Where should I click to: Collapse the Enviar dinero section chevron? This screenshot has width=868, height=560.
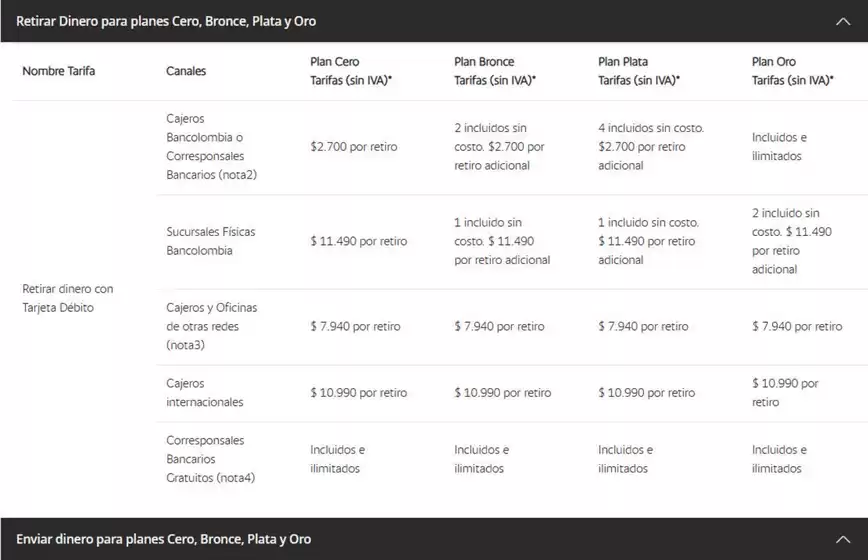(x=842, y=539)
